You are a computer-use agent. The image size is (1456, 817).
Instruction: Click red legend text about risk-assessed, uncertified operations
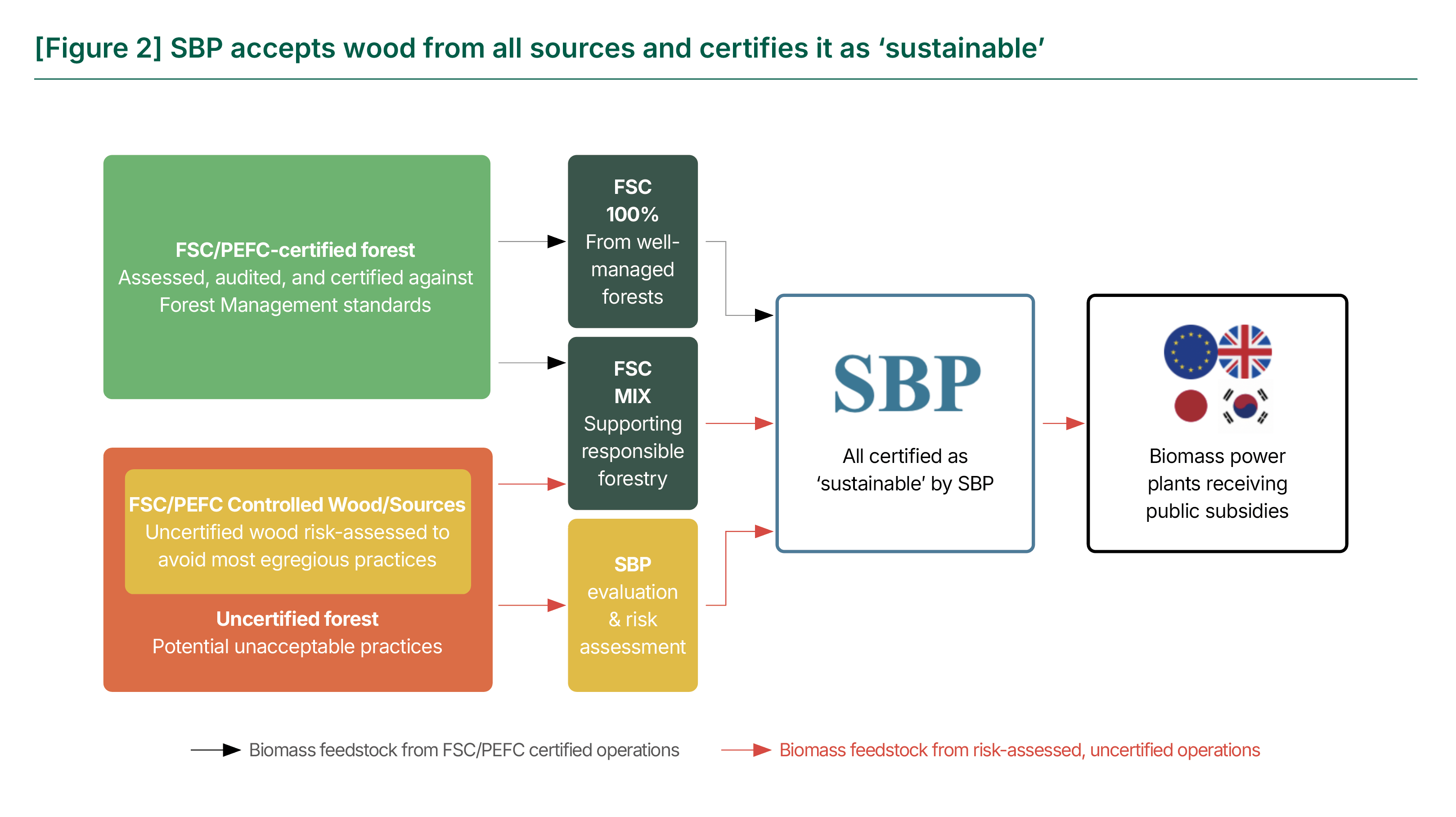pyautogui.click(x=1020, y=750)
